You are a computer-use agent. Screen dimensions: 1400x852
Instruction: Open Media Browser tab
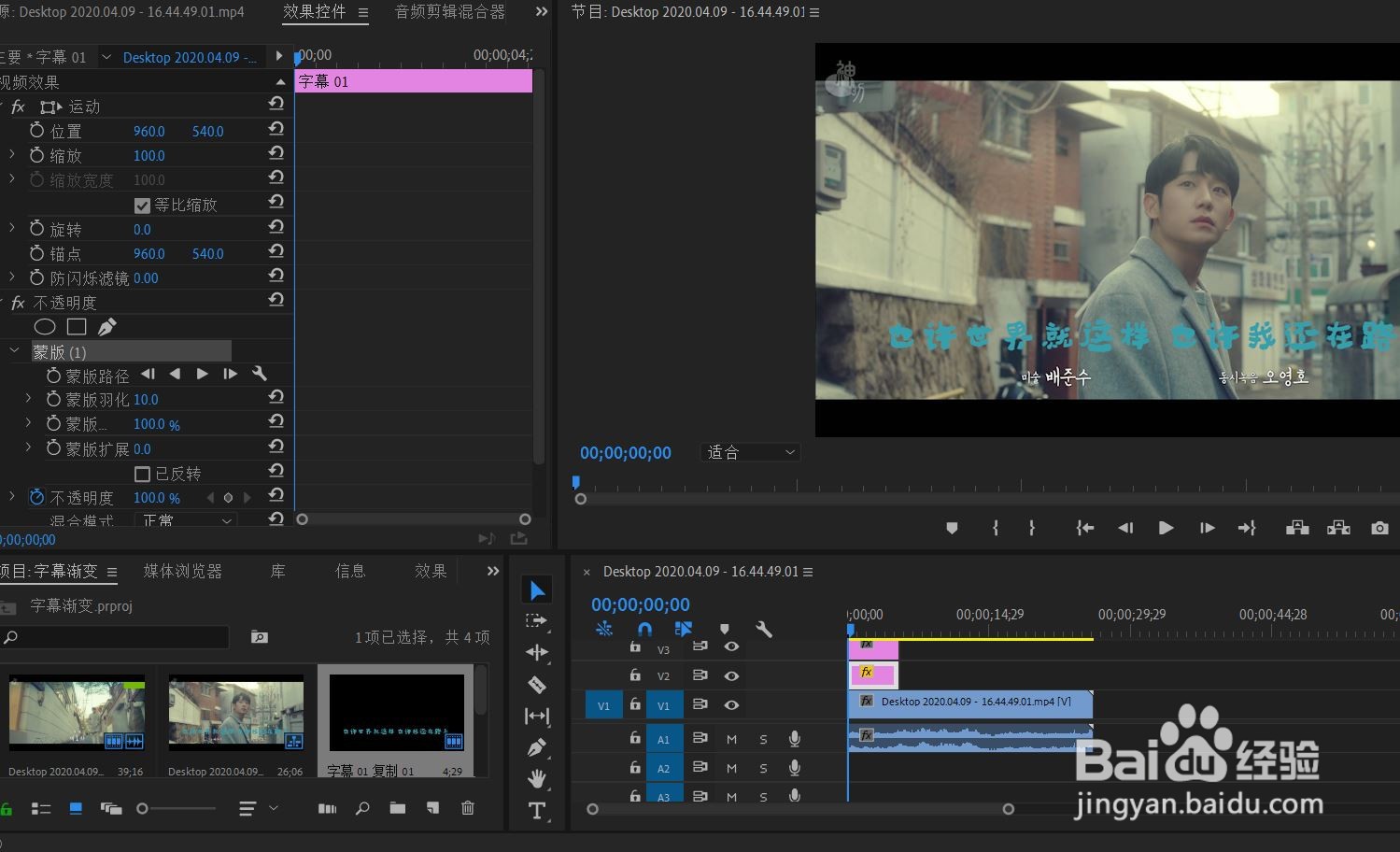[183, 571]
